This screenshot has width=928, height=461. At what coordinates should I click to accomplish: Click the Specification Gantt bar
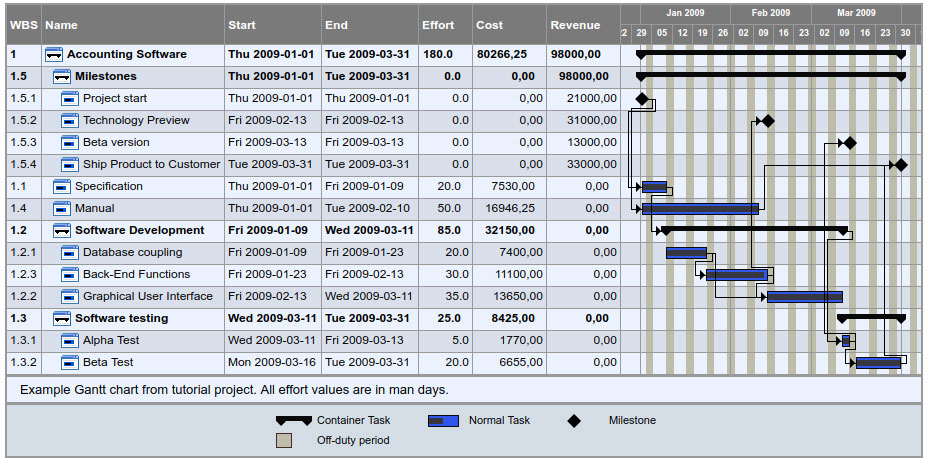pyautogui.click(x=655, y=187)
